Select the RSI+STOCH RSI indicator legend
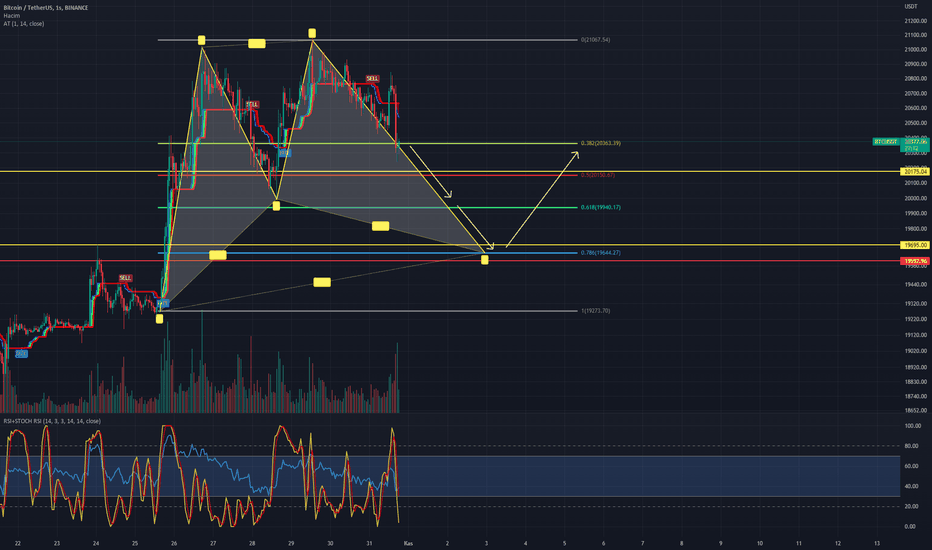This screenshot has width=932, height=550. (x=52, y=421)
